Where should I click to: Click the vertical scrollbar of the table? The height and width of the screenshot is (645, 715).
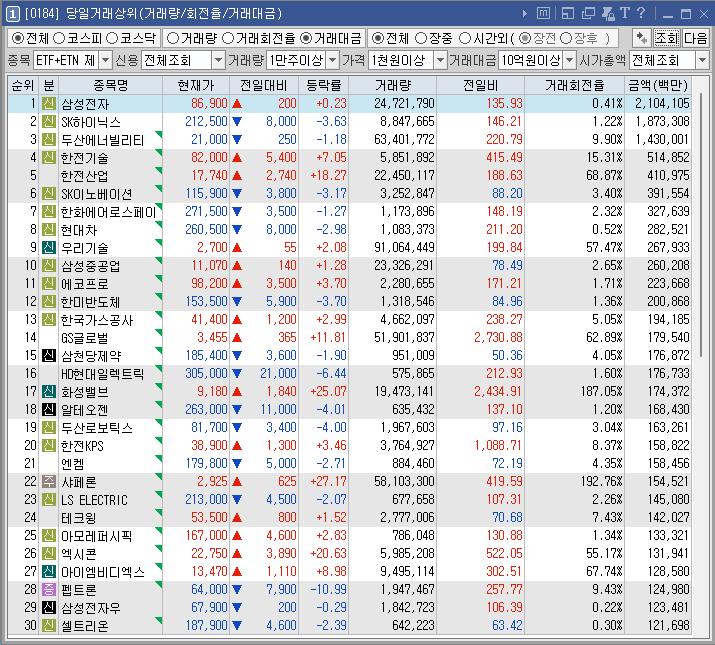pyautogui.click(x=701, y=226)
